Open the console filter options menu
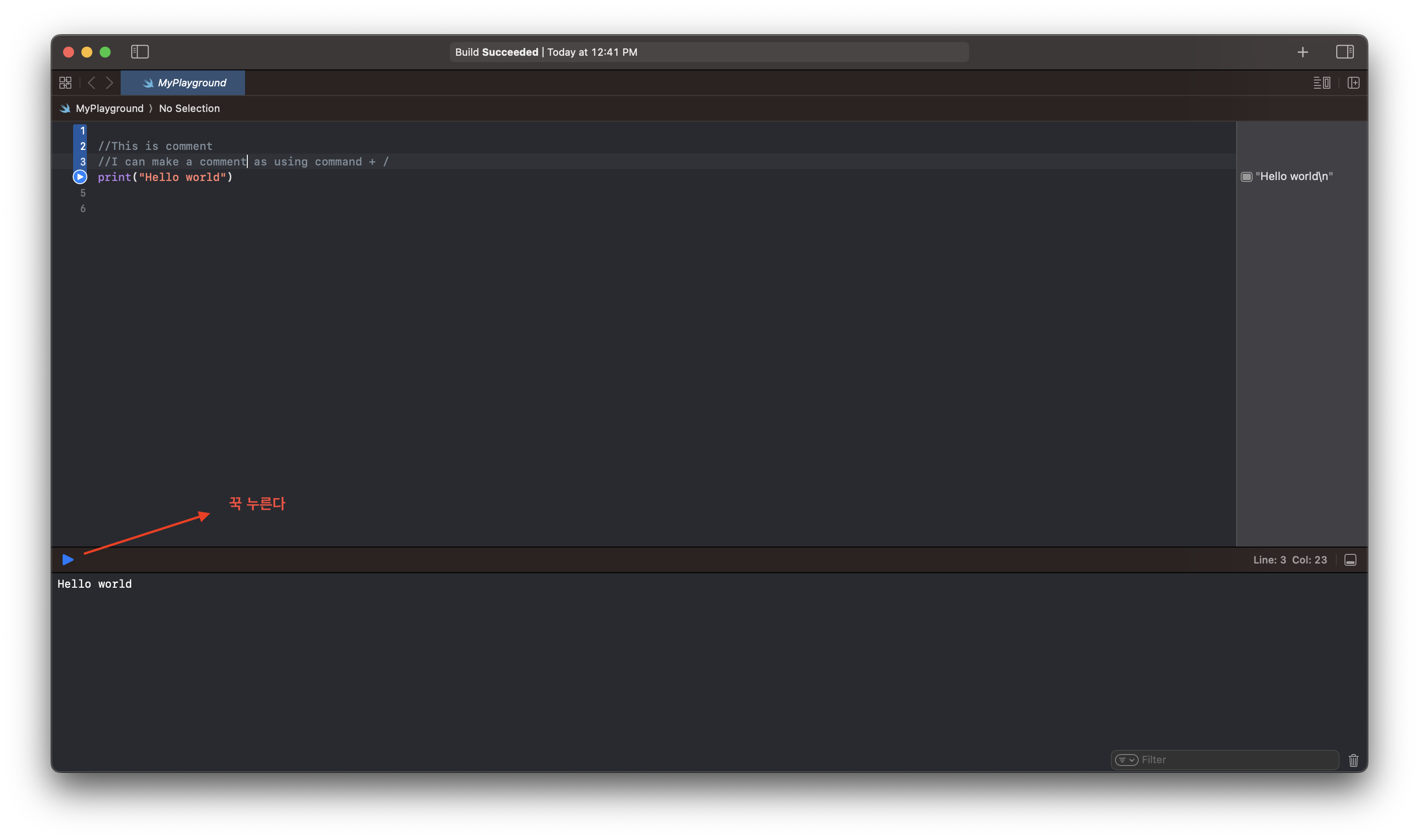Viewport: 1419px width, 840px height. [1126, 760]
